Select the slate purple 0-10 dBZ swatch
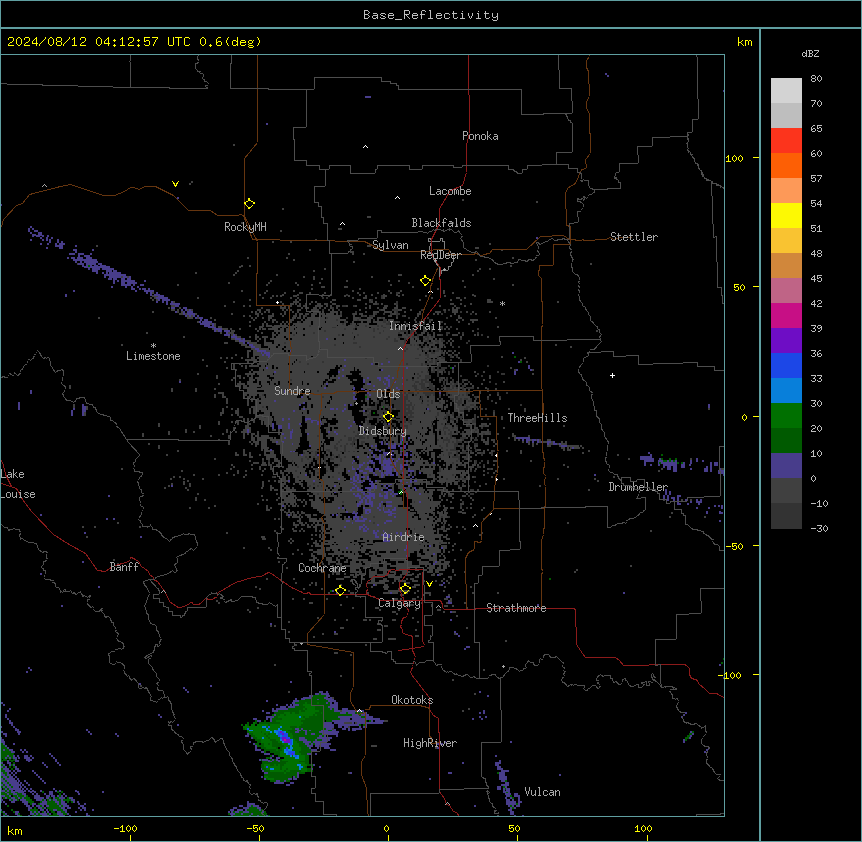The width and height of the screenshot is (862, 842). [786, 466]
